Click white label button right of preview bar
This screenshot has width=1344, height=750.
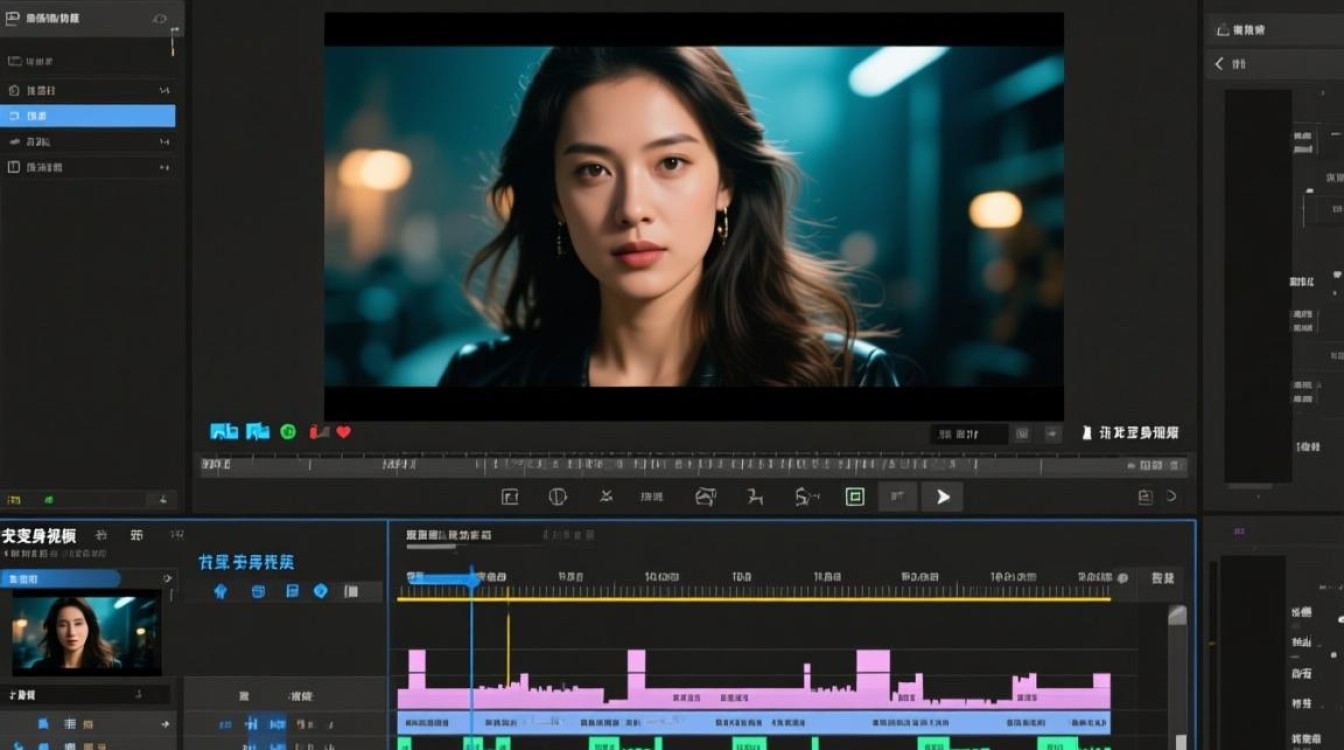click(x=1130, y=433)
